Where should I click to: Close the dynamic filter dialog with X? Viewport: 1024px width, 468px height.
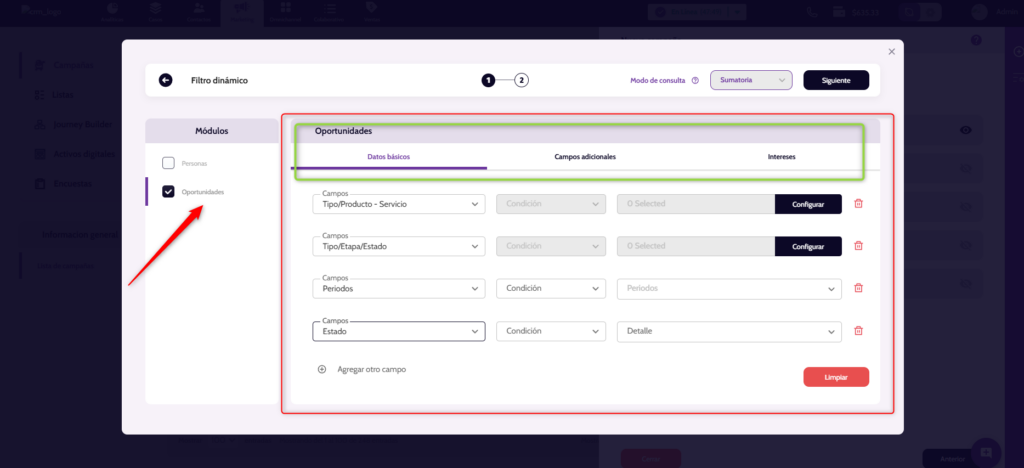(891, 51)
